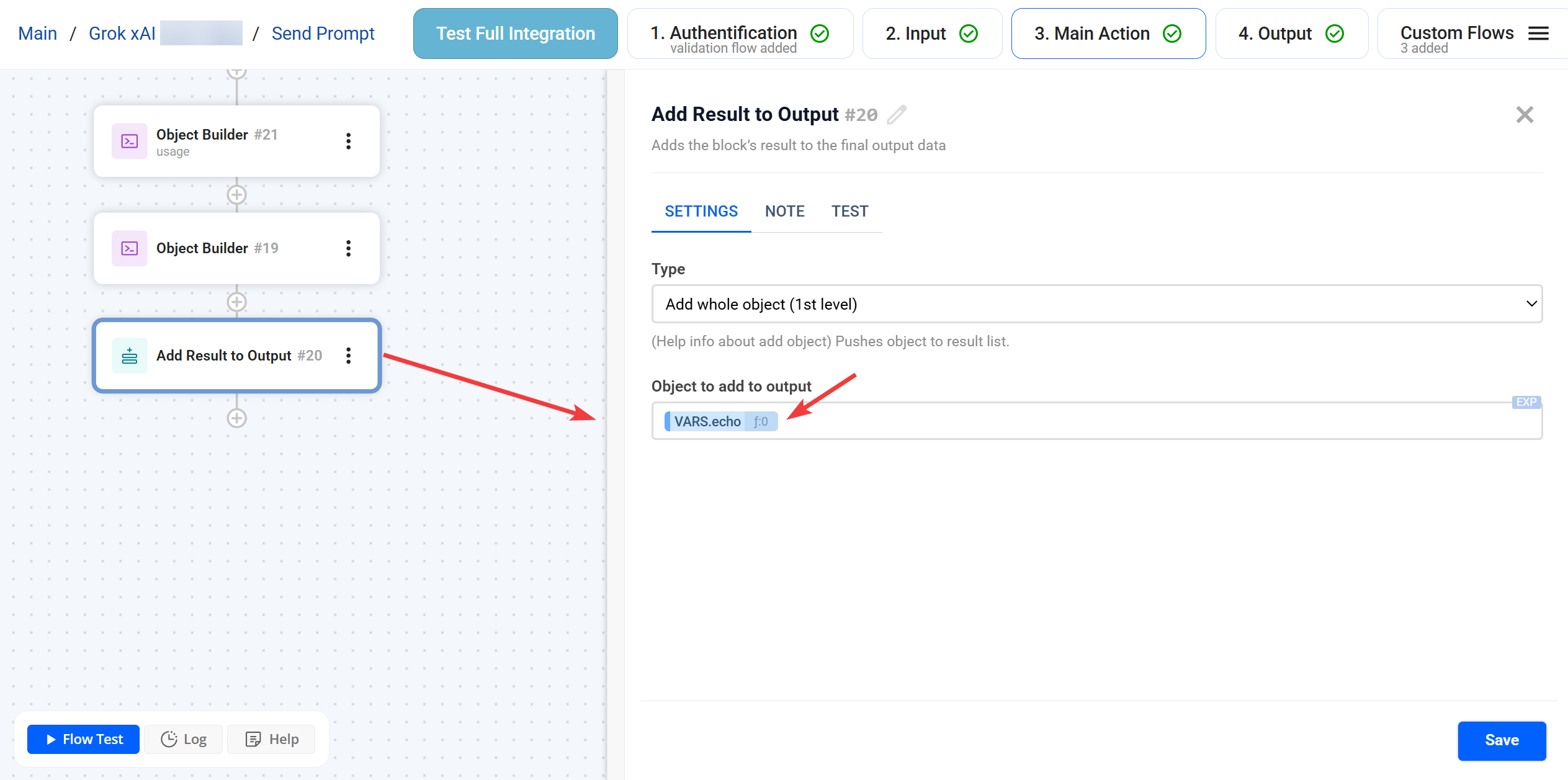The width and height of the screenshot is (1568, 780).
Task: Click the green checkmark on Main Action step
Action: point(1172,33)
